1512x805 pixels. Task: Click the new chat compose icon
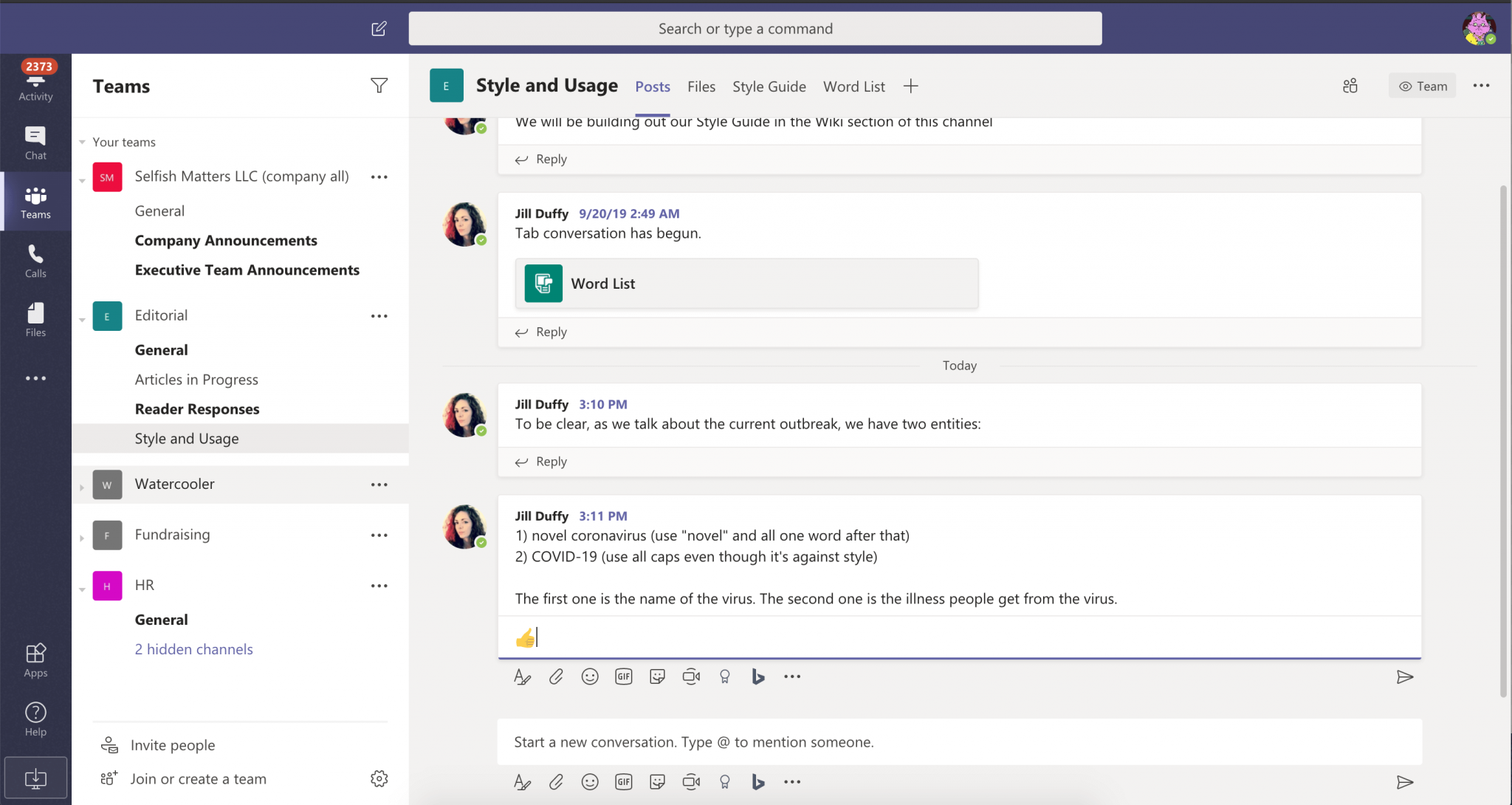point(379,29)
